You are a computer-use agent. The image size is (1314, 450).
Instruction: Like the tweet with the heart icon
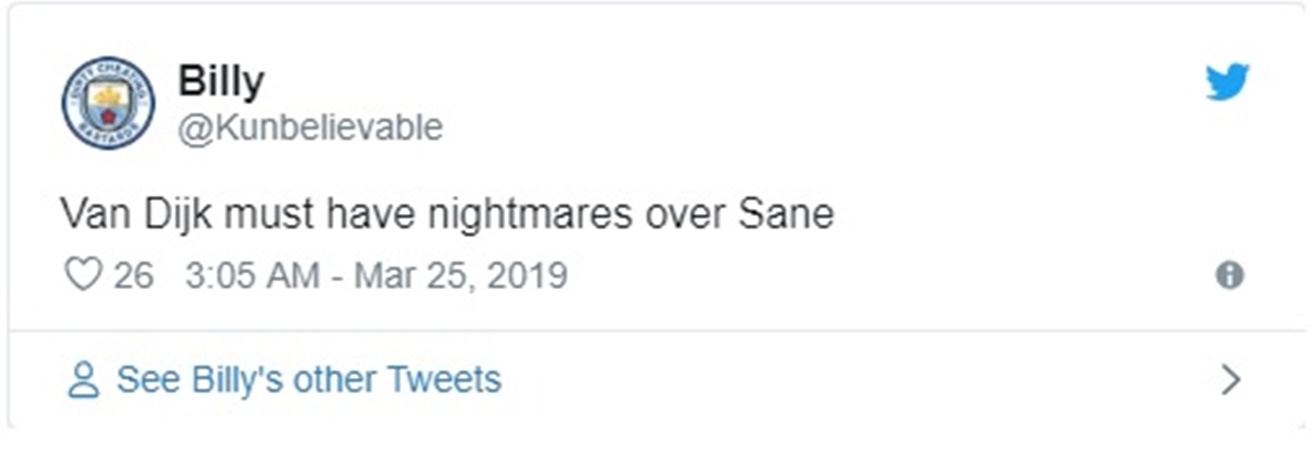coord(83,274)
